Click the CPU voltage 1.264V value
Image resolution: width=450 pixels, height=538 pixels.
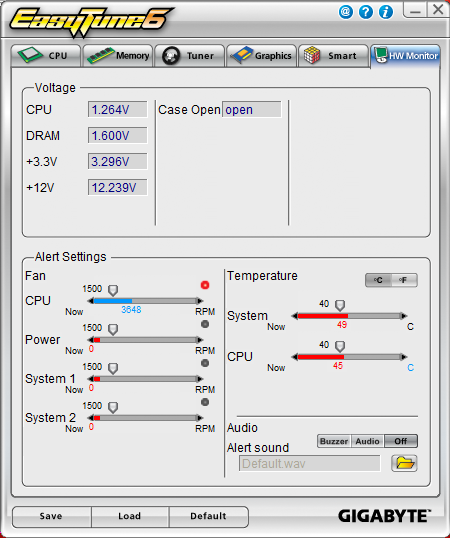pyautogui.click(x=118, y=109)
